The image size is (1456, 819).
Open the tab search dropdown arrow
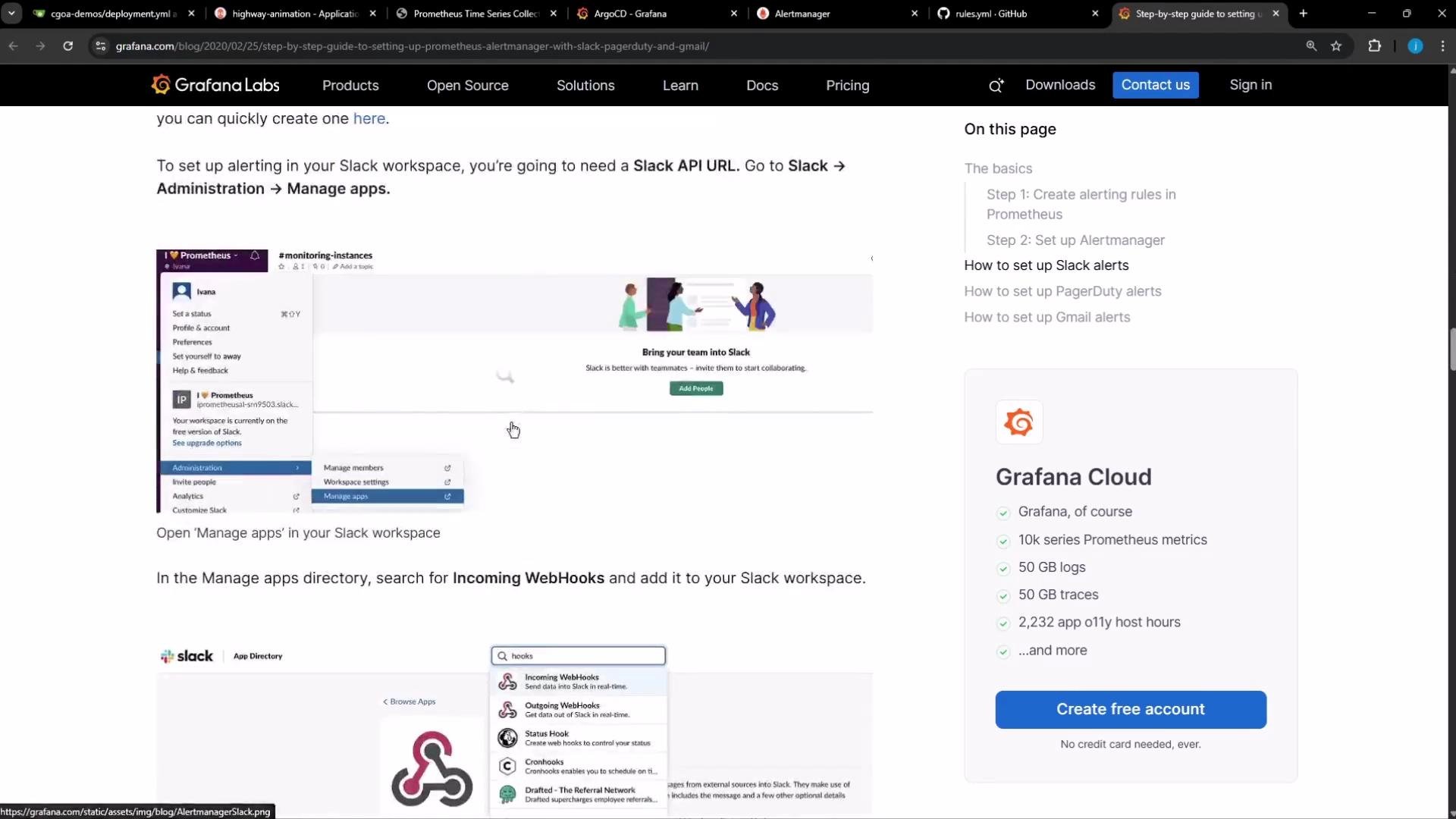click(11, 14)
